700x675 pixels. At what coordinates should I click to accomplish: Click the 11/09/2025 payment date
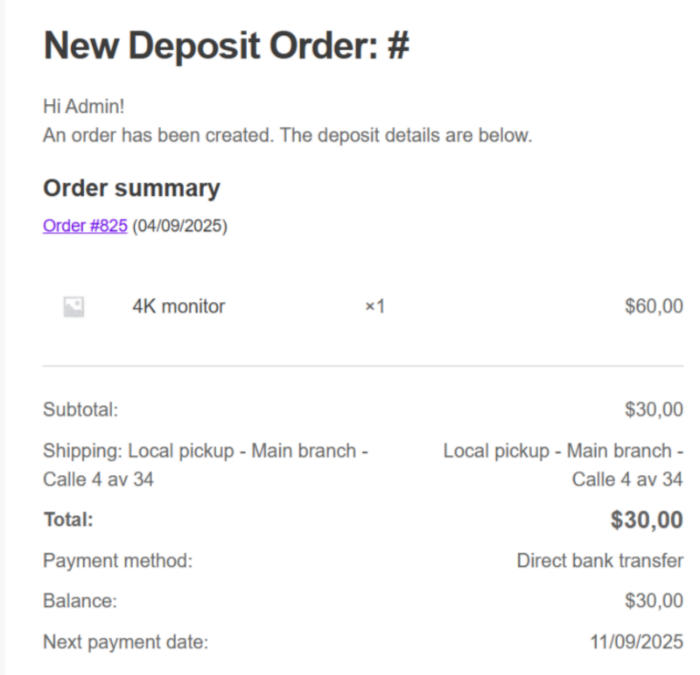coord(637,642)
